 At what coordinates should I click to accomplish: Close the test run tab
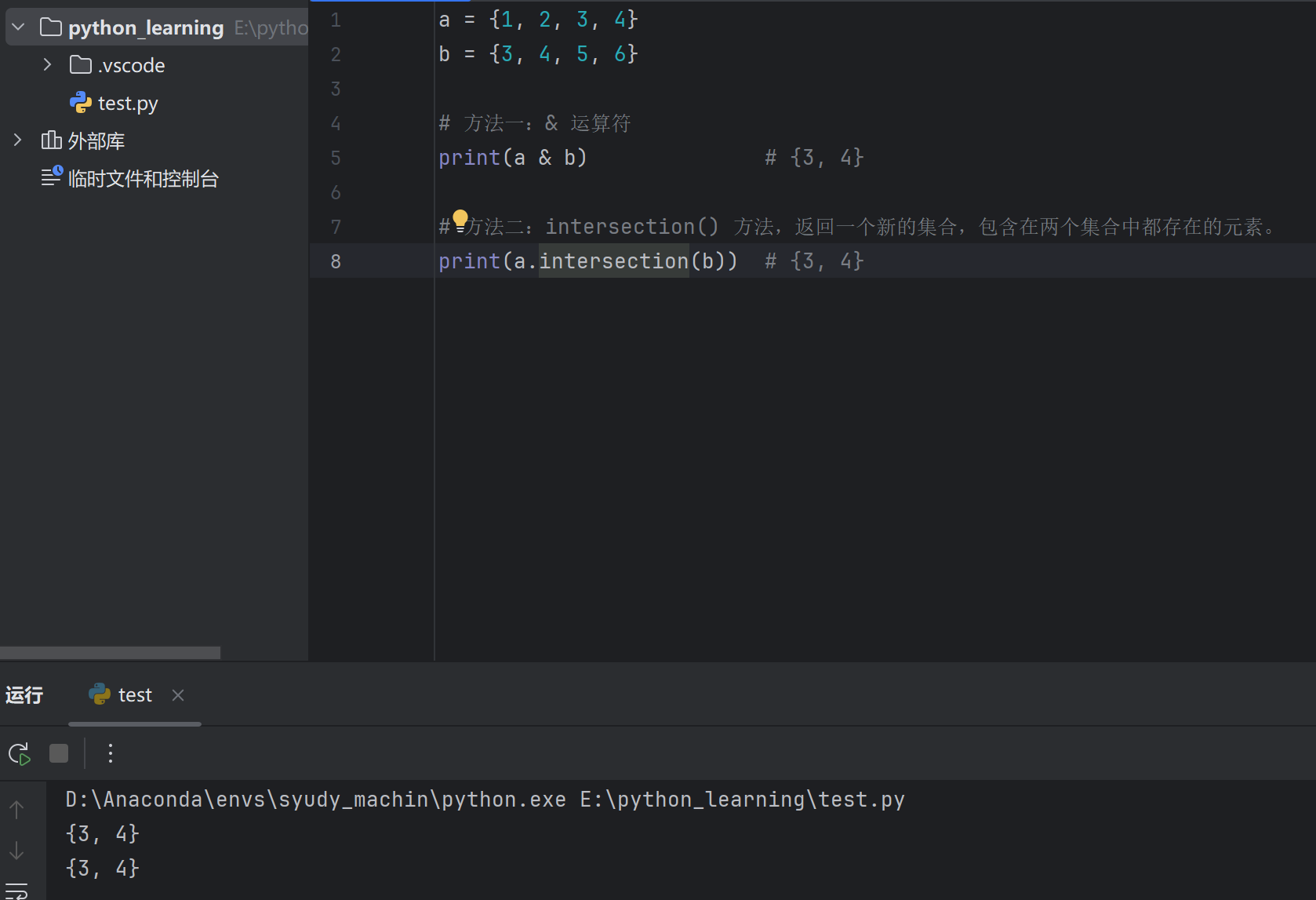(178, 695)
